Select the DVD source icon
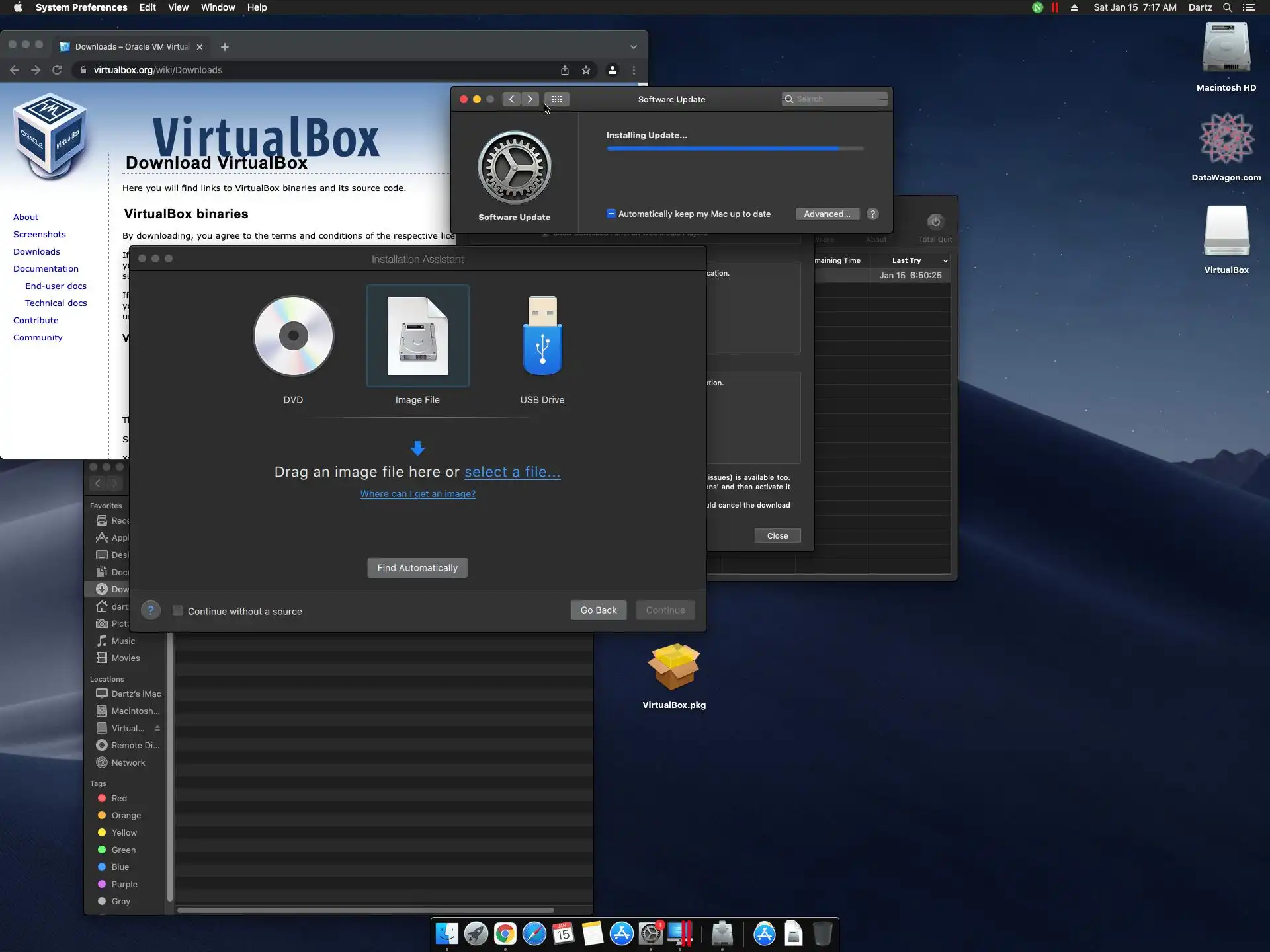 [x=293, y=336]
